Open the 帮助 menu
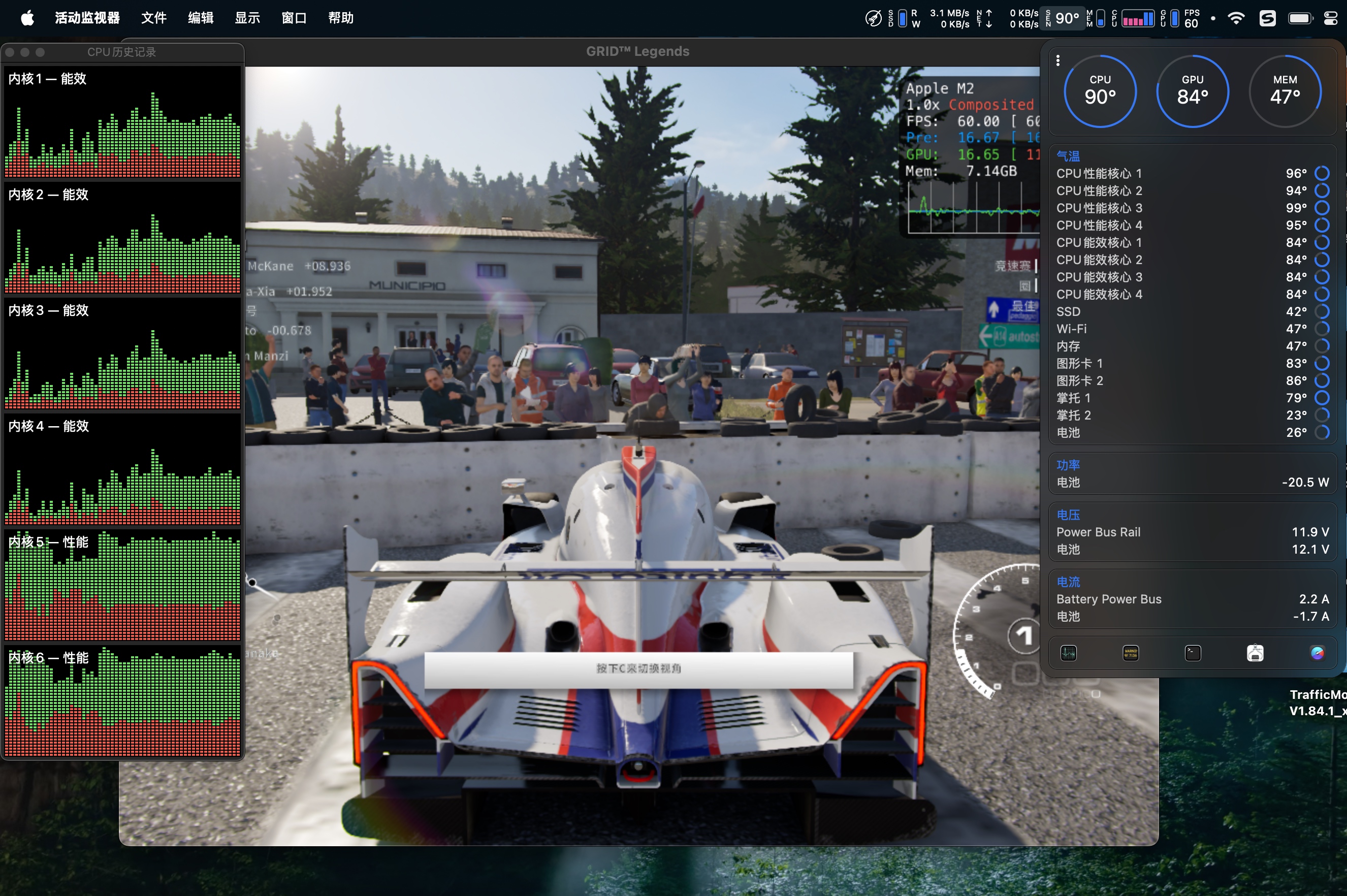The image size is (1347, 896). (x=341, y=18)
